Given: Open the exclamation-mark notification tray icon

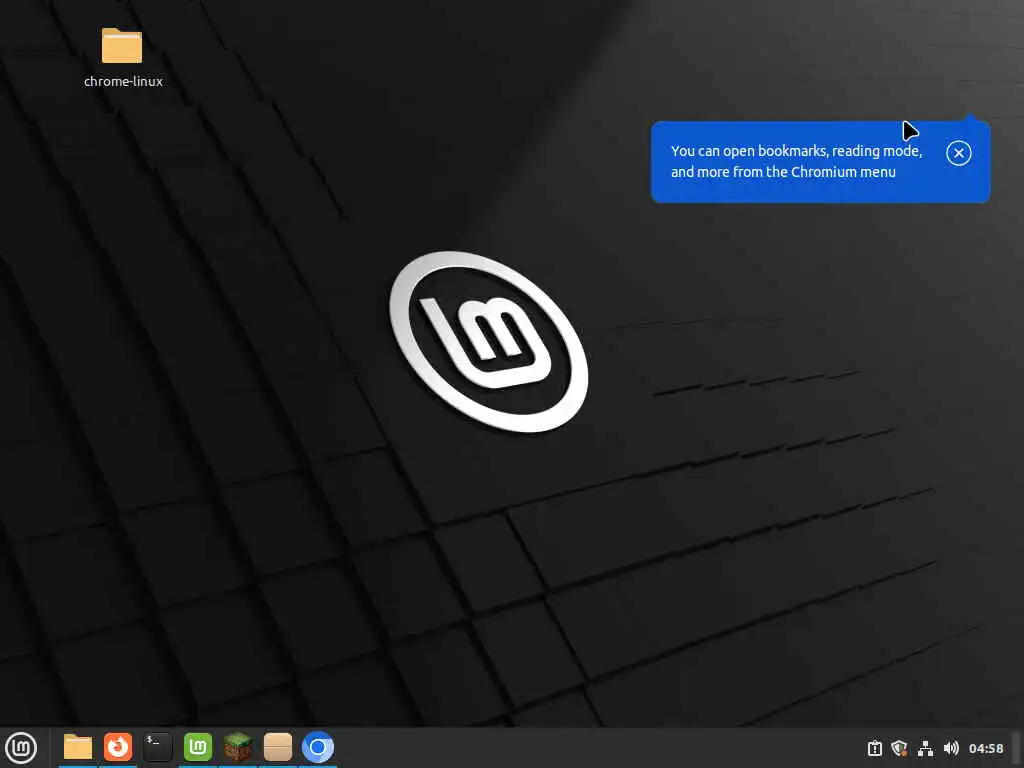Looking at the screenshot, I should (874, 748).
